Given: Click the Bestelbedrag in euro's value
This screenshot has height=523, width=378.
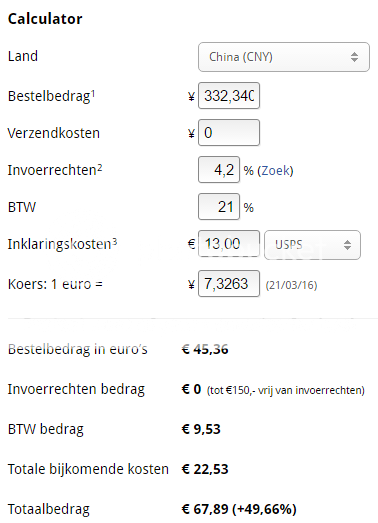Looking at the screenshot, I should 205,349.
